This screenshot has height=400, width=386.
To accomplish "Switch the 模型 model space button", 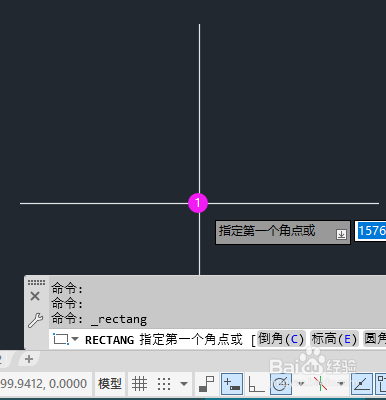I will (110, 384).
